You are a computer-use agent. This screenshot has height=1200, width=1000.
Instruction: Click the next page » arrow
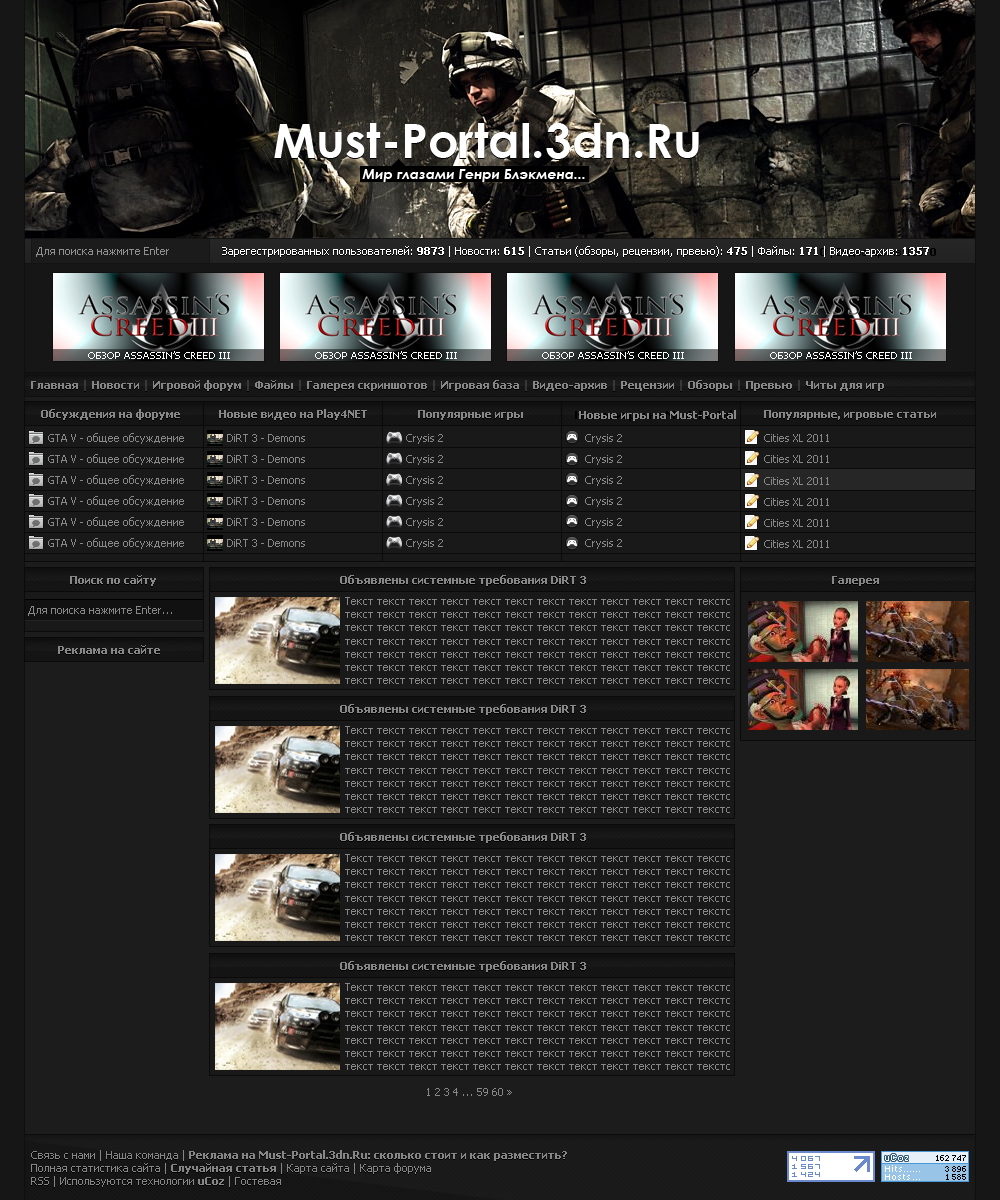click(x=509, y=1092)
